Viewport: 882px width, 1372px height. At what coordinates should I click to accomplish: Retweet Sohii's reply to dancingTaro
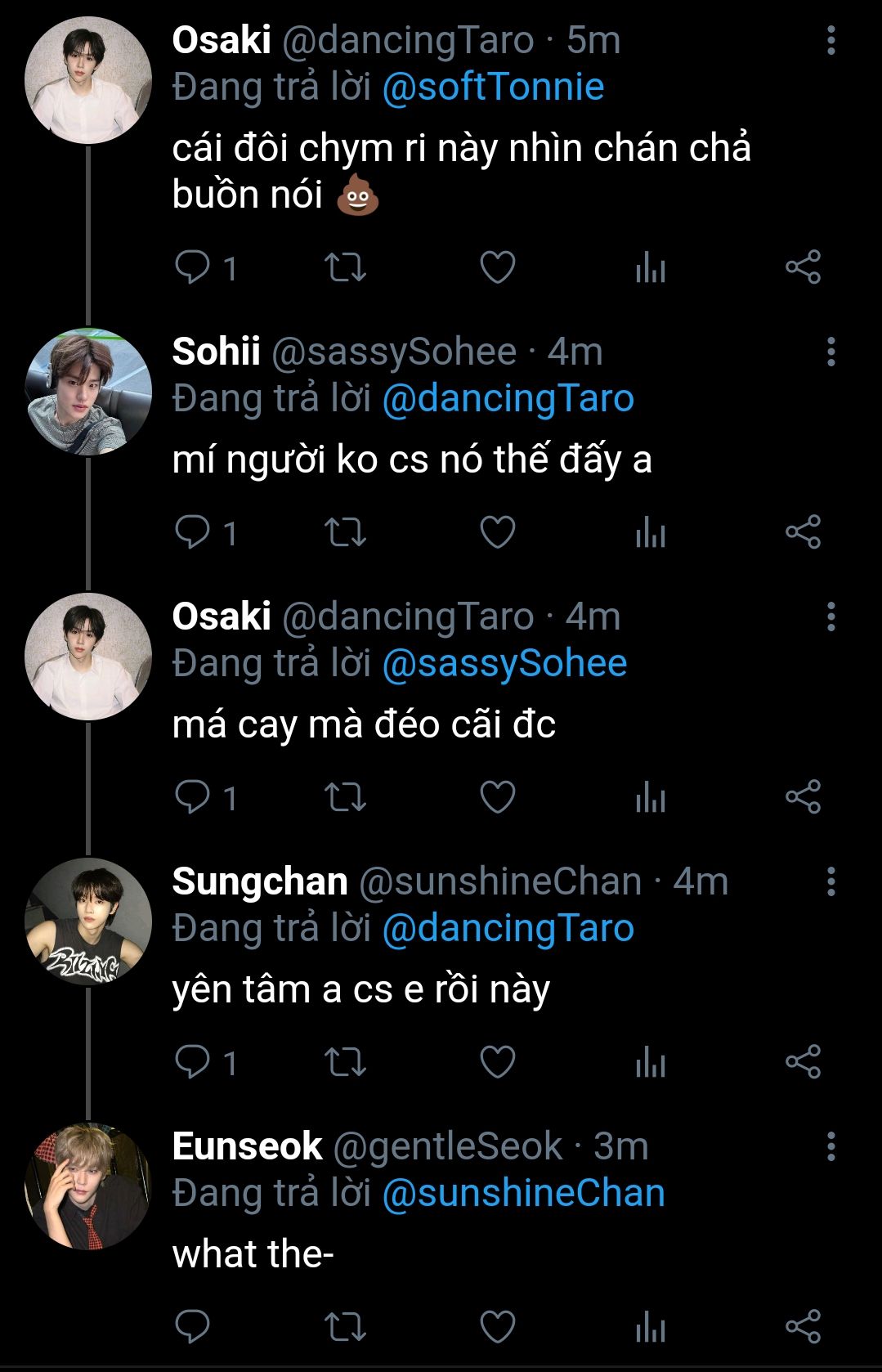click(345, 532)
